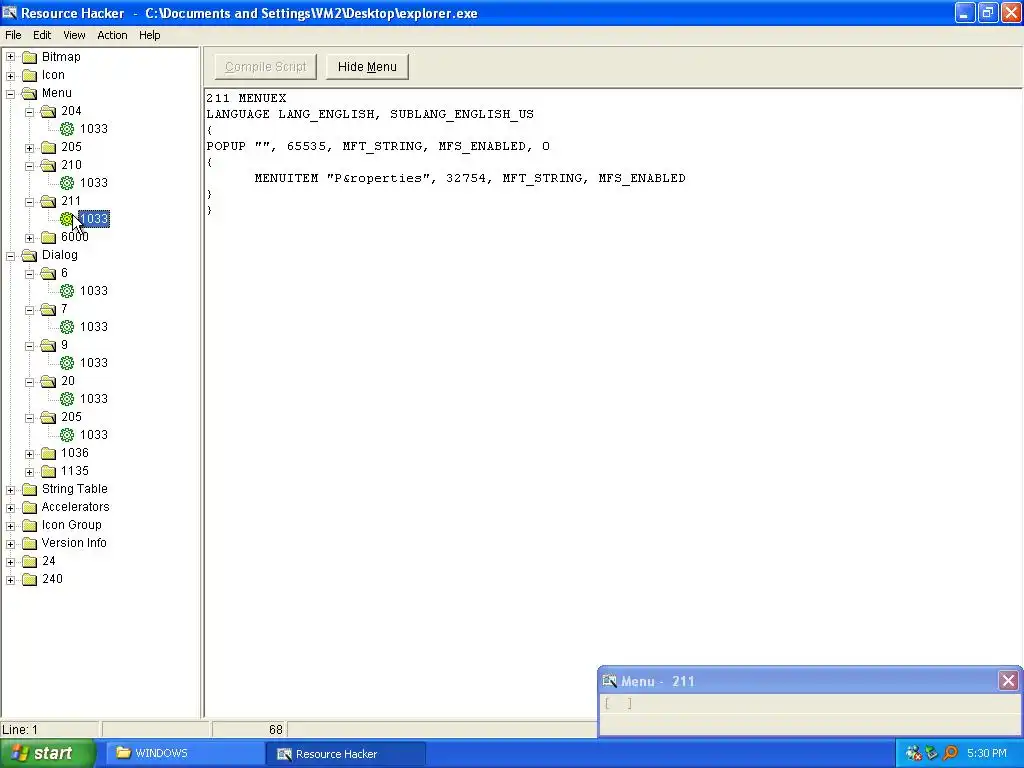
Task: Expand Menu folder 205
Action: (29, 148)
